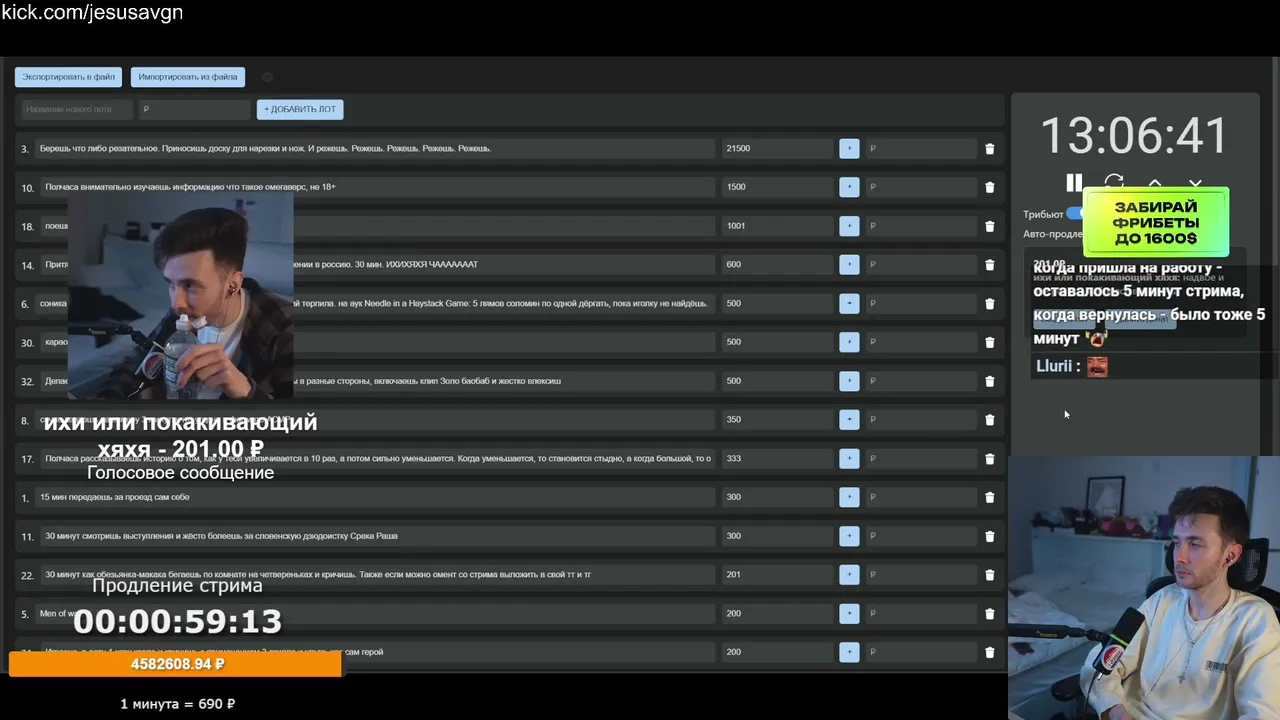This screenshot has height=720, width=1280.
Task: Delete lot 11 using trash icon
Action: 990,536
